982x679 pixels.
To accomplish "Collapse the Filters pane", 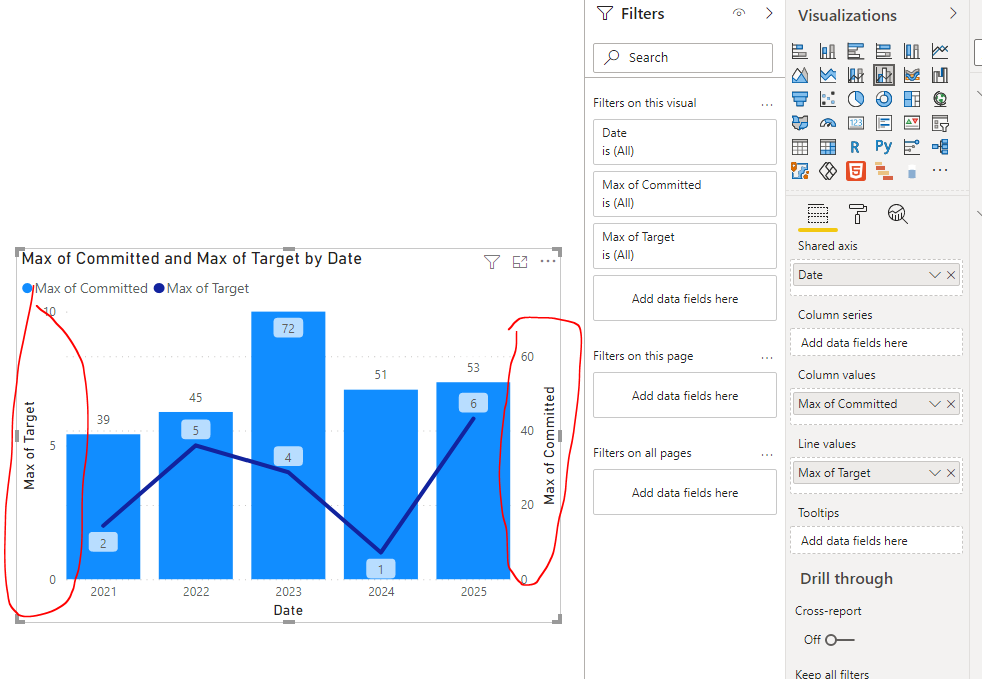I will tap(769, 13).
